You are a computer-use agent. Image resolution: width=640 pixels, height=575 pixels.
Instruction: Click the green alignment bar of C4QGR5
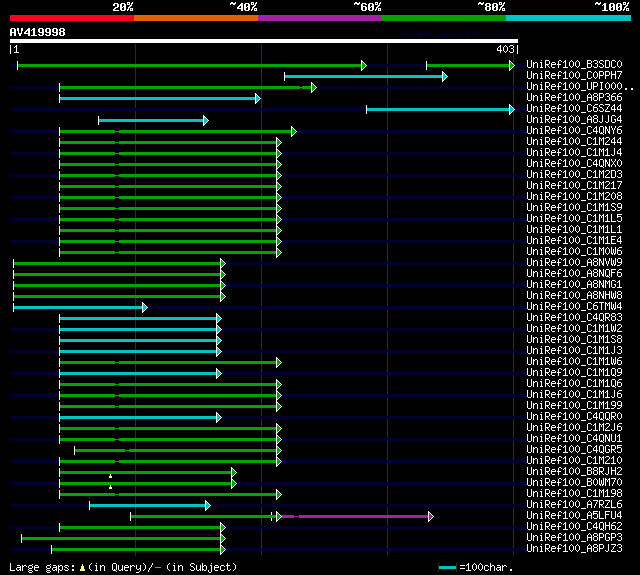175,451
